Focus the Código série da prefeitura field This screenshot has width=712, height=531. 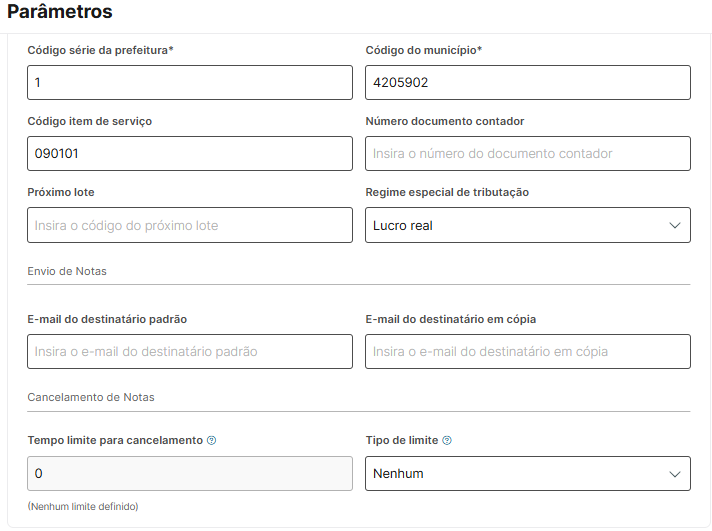[x=190, y=83]
